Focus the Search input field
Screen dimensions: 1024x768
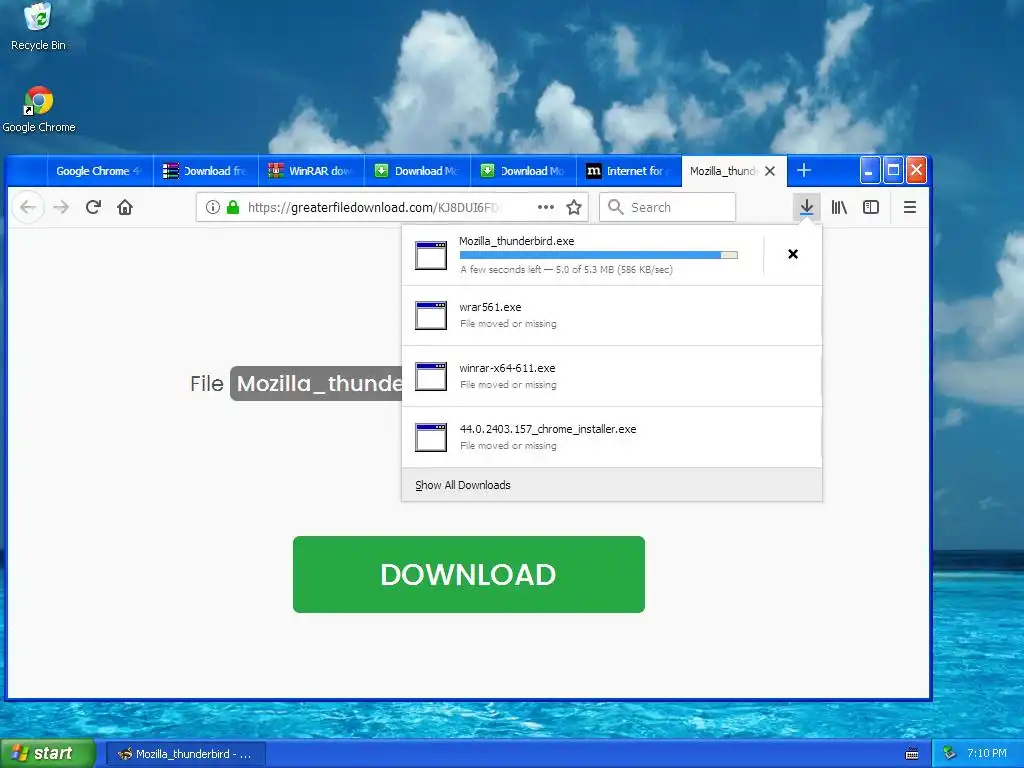pos(667,208)
